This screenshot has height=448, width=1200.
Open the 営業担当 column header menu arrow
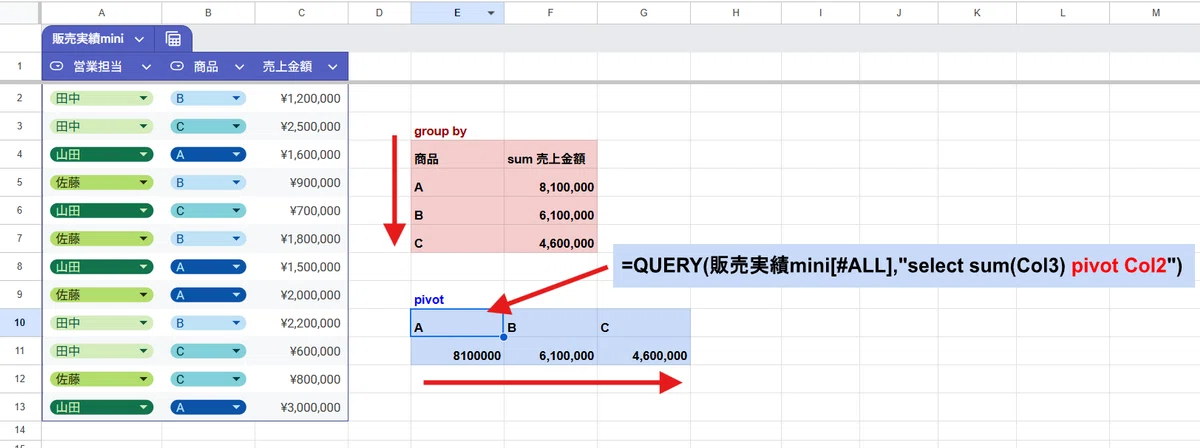pos(146,67)
